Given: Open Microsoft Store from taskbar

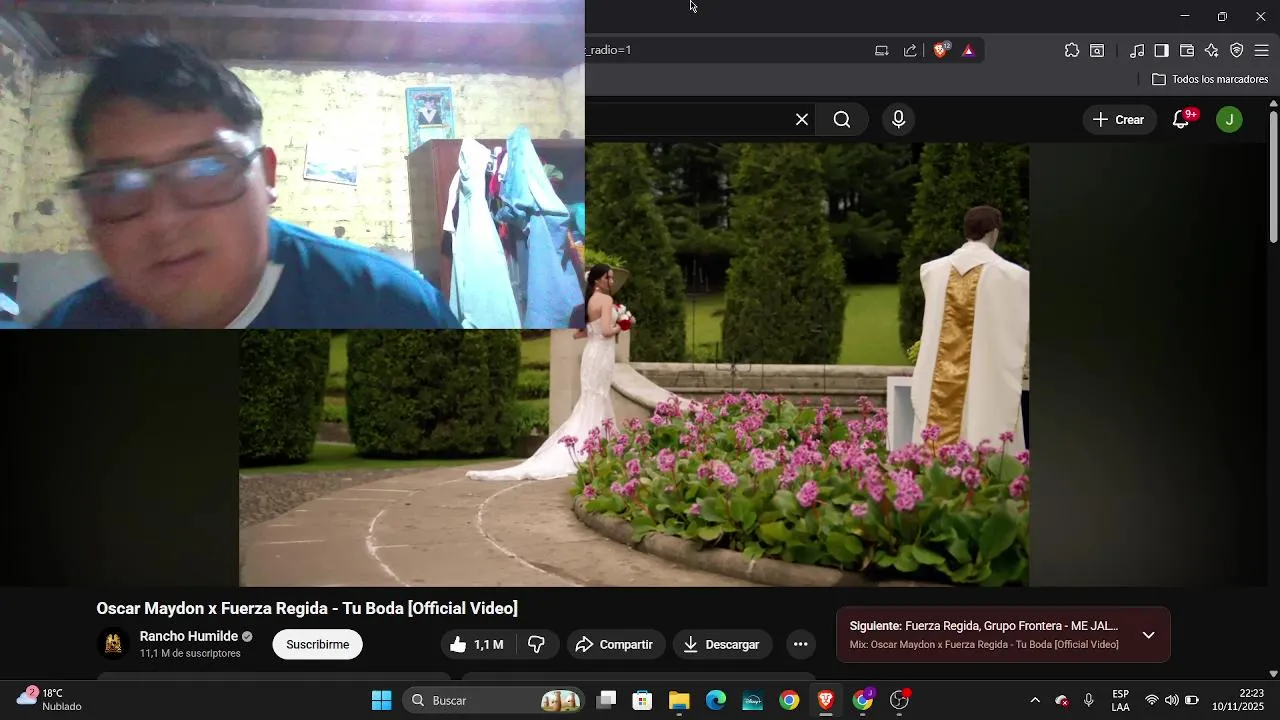Looking at the screenshot, I should point(643,700).
